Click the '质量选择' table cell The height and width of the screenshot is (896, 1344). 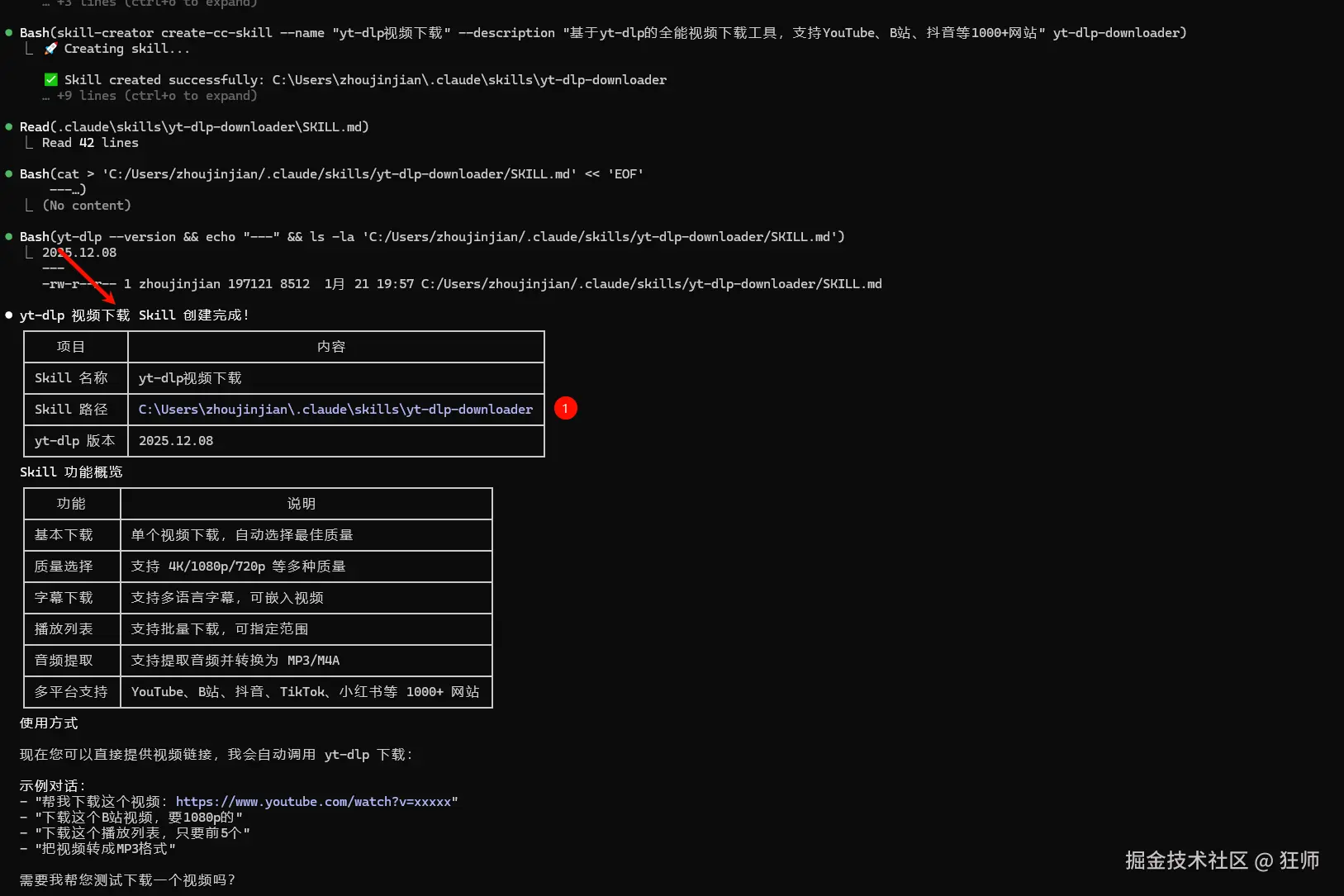[72, 567]
